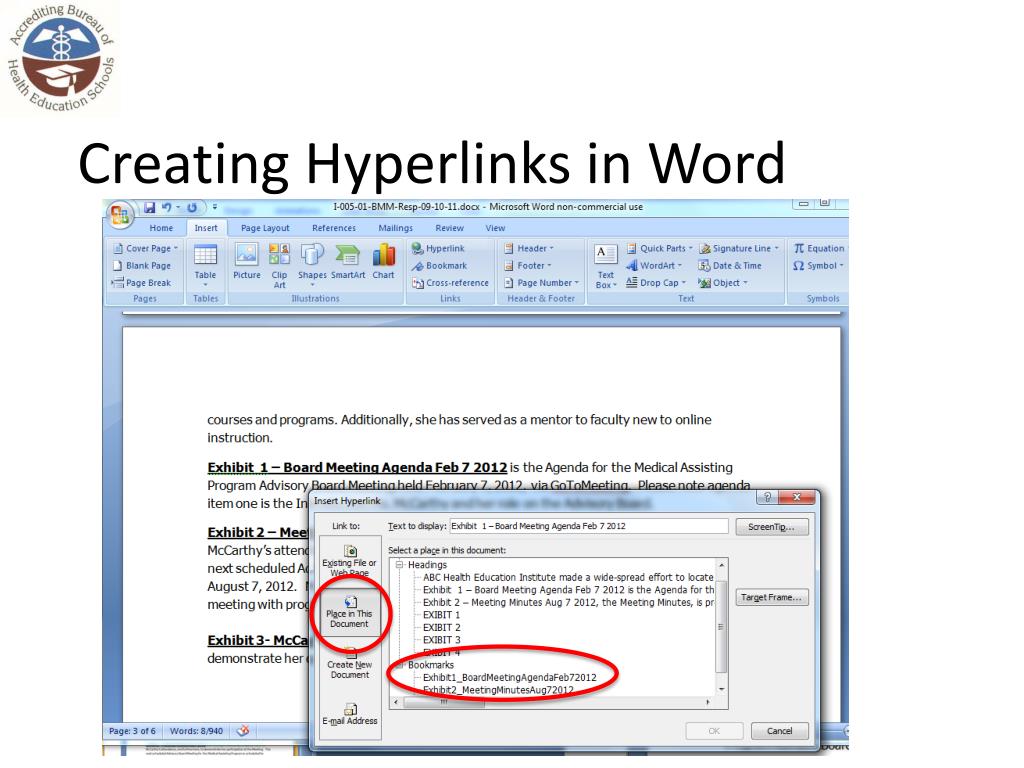Click the Existing File or Web Page option
The image size is (1024, 768).
click(x=349, y=560)
